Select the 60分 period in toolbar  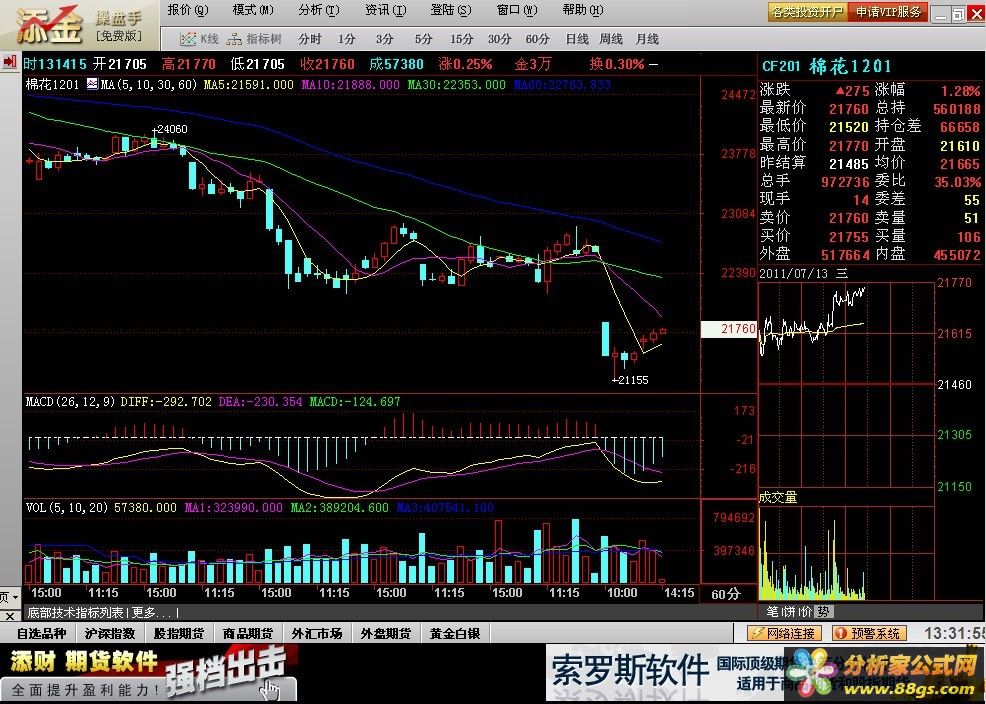coord(537,39)
